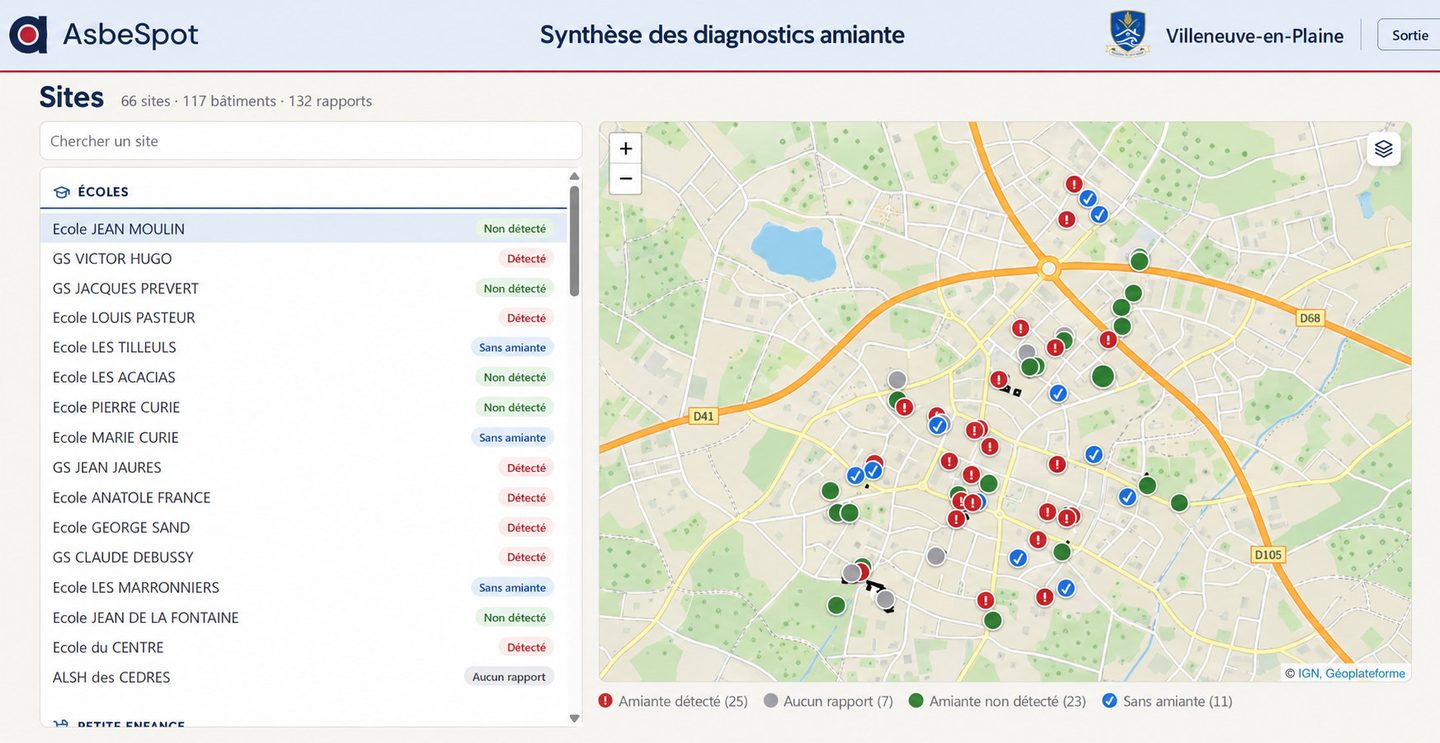Image resolution: width=1440 pixels, height=743 pixels.
Task: Click the large green marker east of center
Action: pos(1103,376)
